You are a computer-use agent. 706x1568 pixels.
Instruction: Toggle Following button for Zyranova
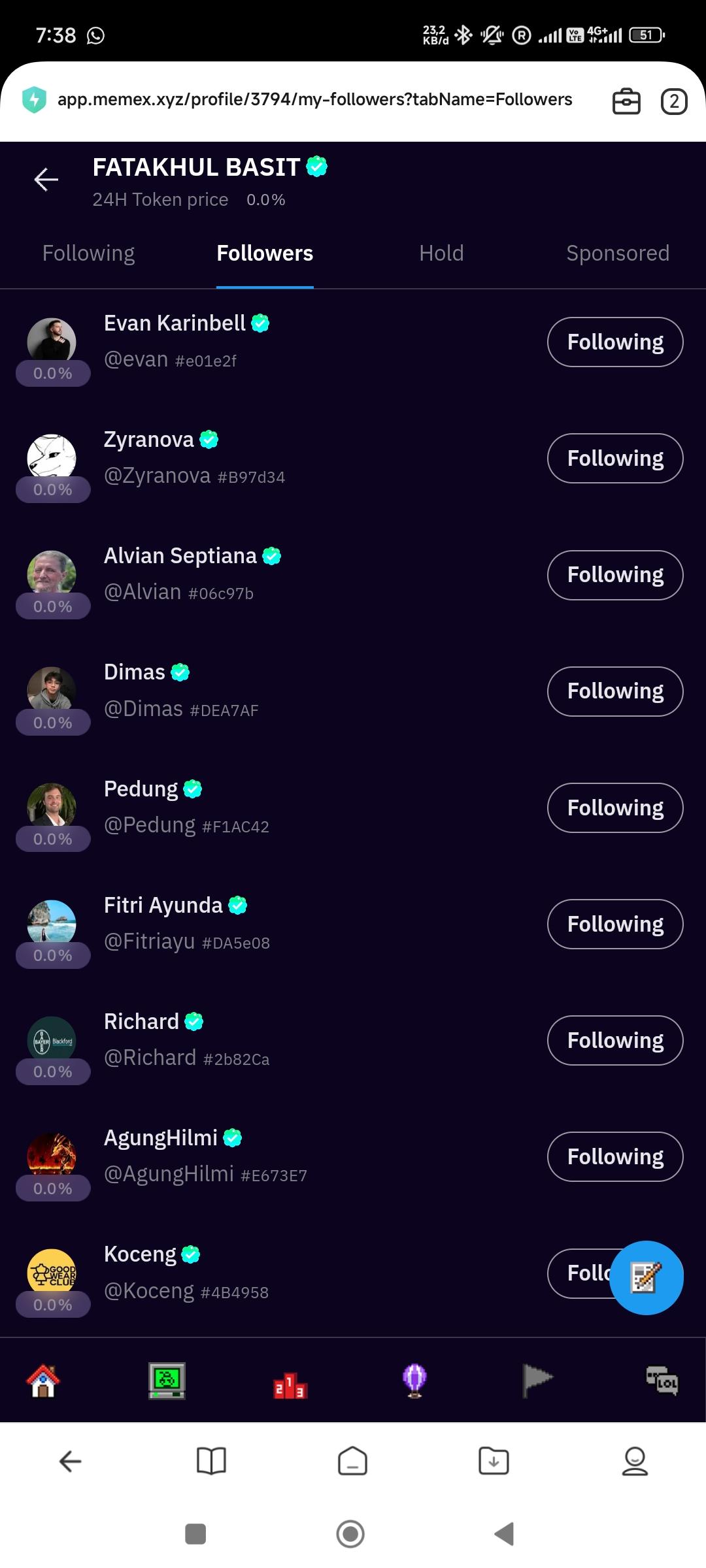[x=614, y=458]
